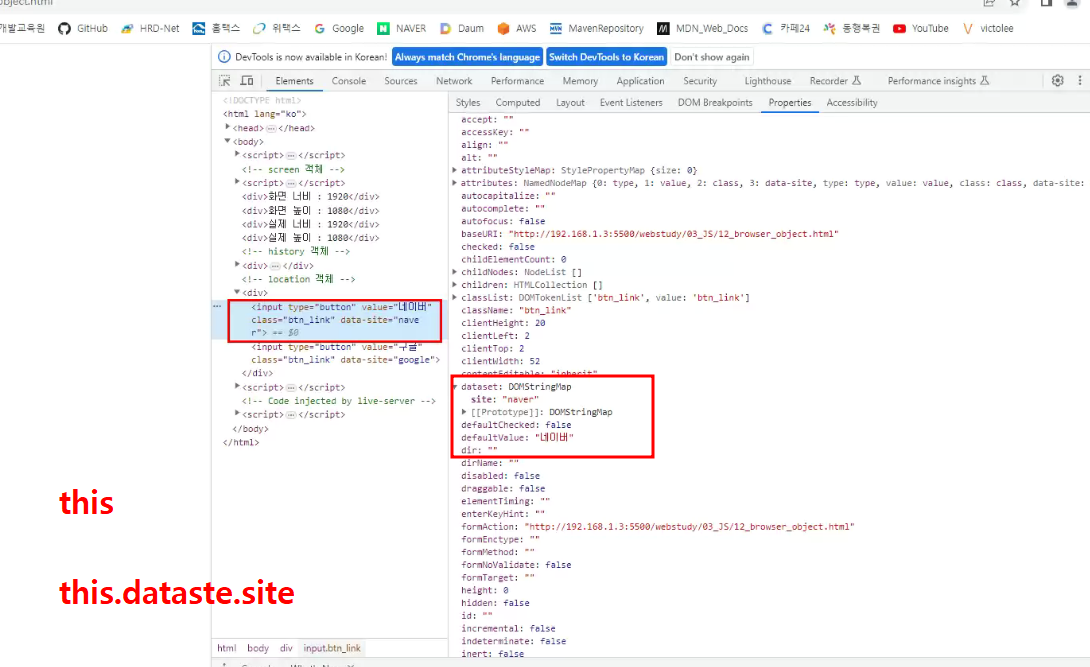The height and width of the screenshot is (667, 1090).
Task: Select the closing html tag line
Action: point(241,442)
